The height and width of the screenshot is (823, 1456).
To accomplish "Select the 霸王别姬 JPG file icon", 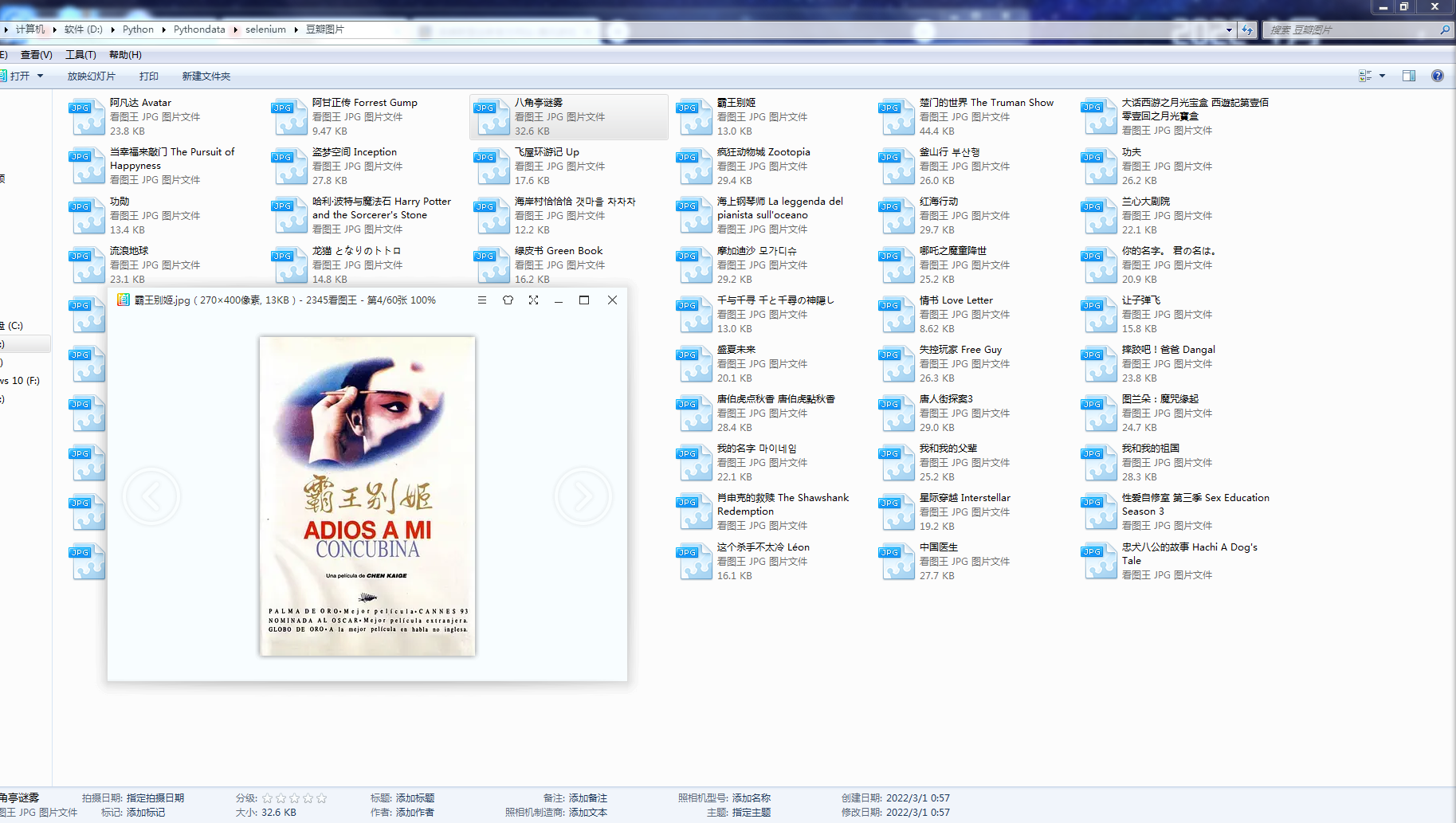I will pos(694,117).
